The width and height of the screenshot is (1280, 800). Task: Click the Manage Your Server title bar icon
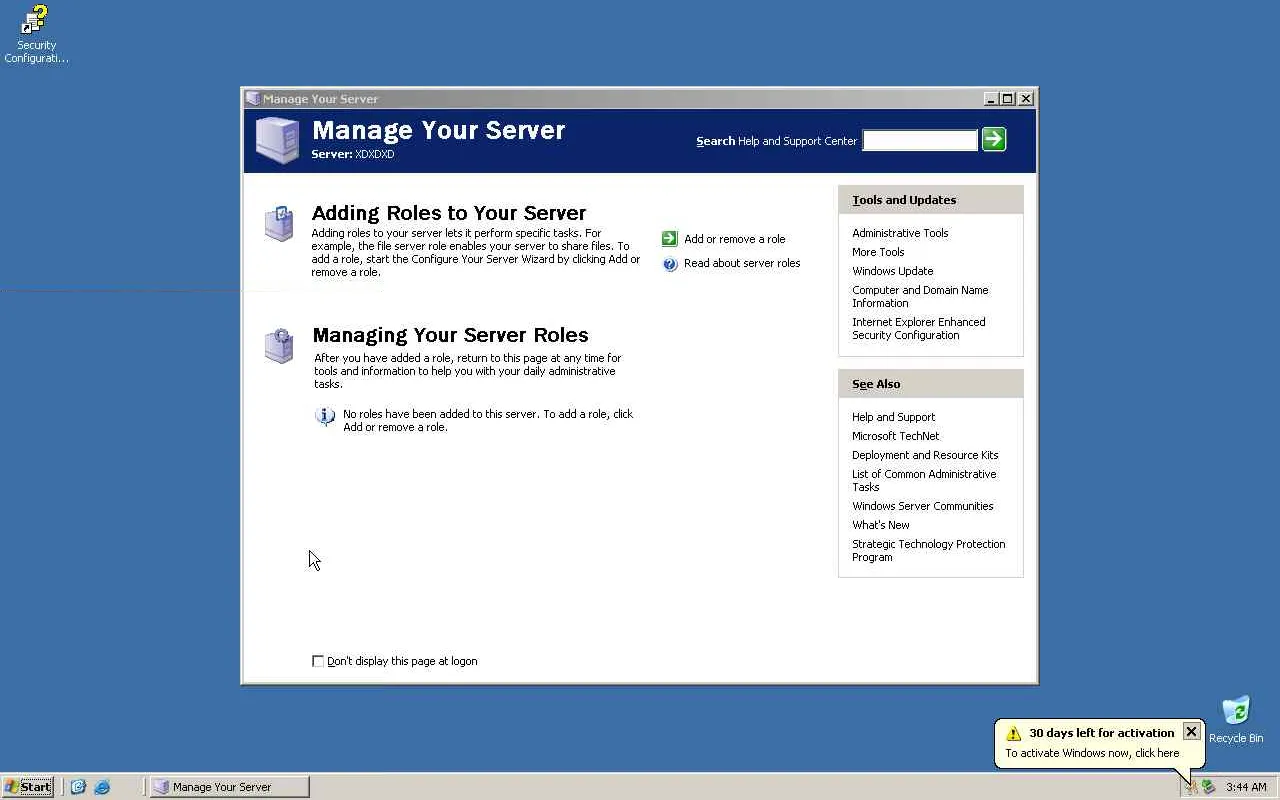tap(253, 99)
